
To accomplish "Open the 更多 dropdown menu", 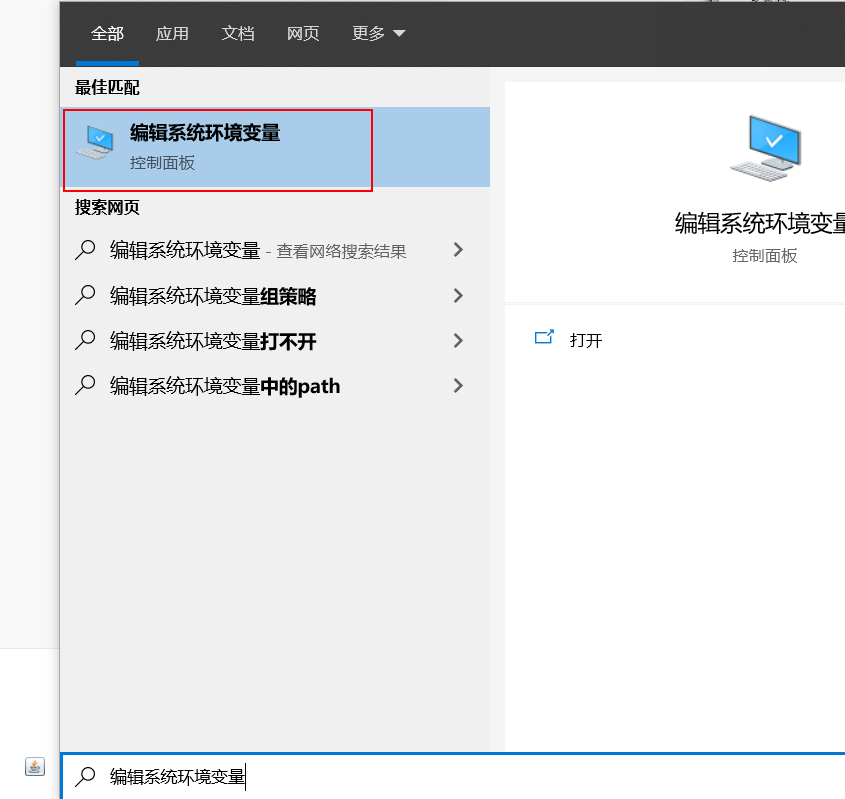I will 378,34.
